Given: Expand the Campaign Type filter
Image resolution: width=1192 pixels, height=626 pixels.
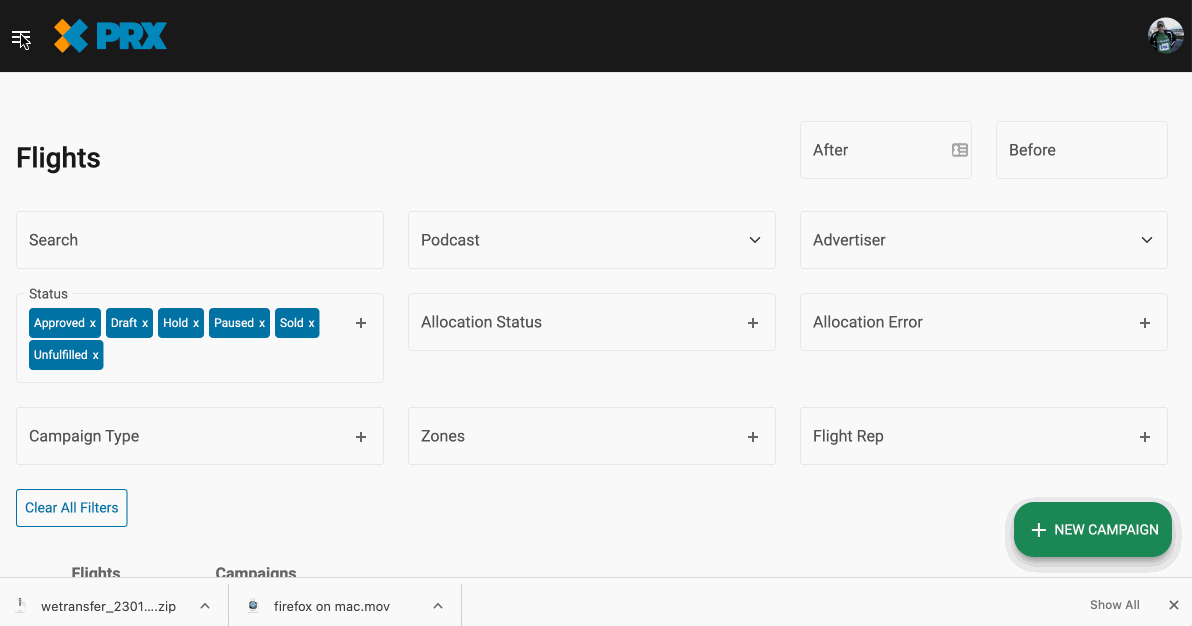Looking at the screenshot, I should pyautogui.click(x=361, y=437).
